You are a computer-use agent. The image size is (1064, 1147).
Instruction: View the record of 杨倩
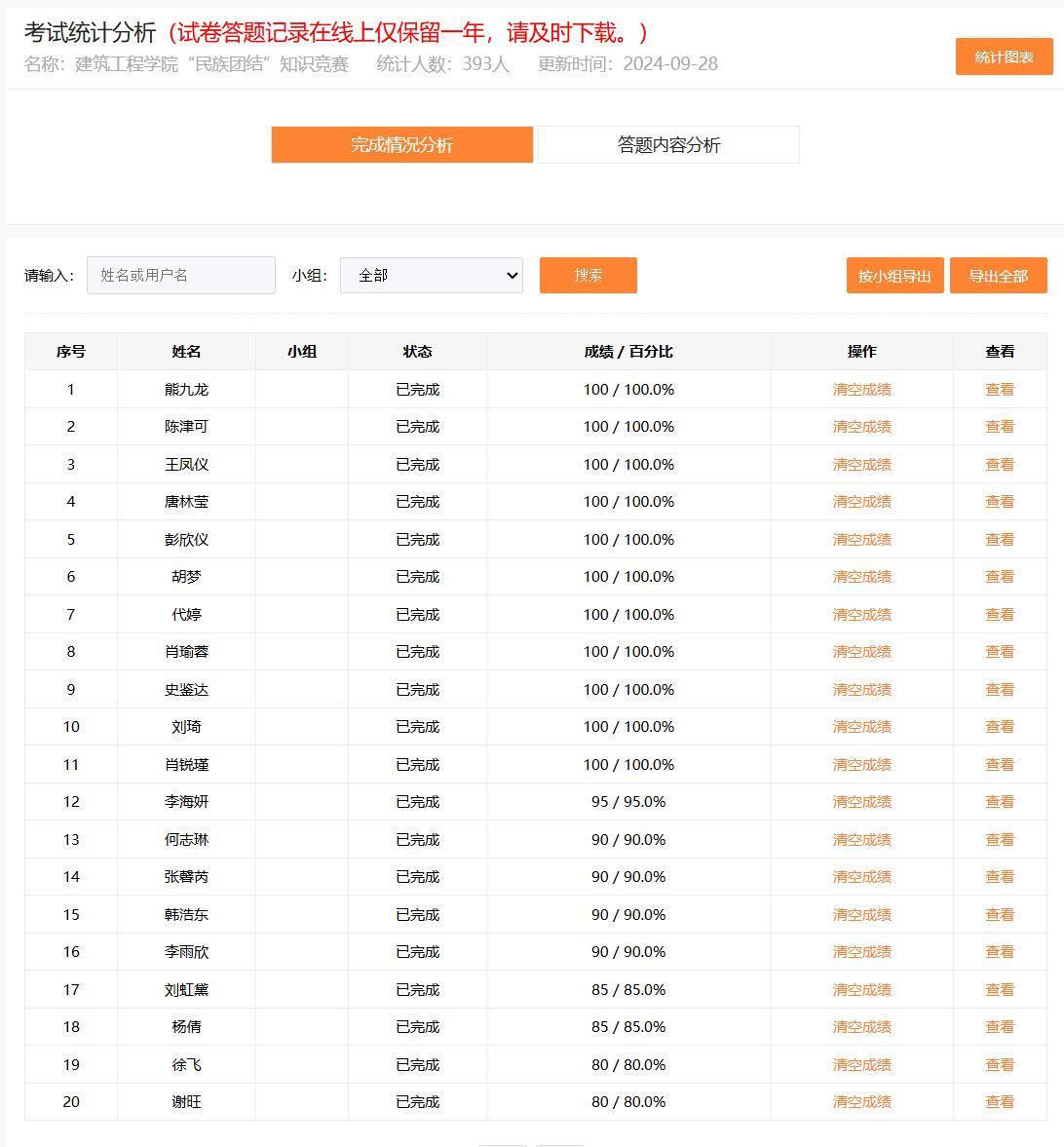pos(1000,1027)
